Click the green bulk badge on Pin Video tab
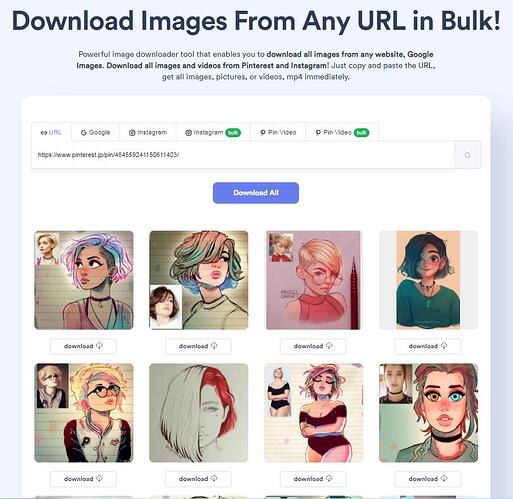513x499 pixels. (x=361, y=133)
